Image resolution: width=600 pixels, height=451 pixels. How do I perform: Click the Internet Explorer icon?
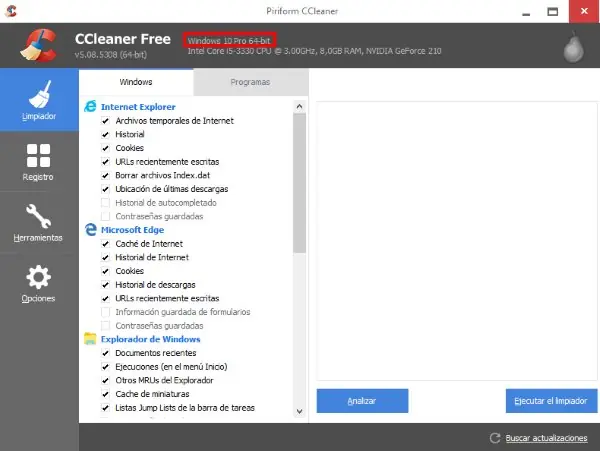tap(90, 106)
